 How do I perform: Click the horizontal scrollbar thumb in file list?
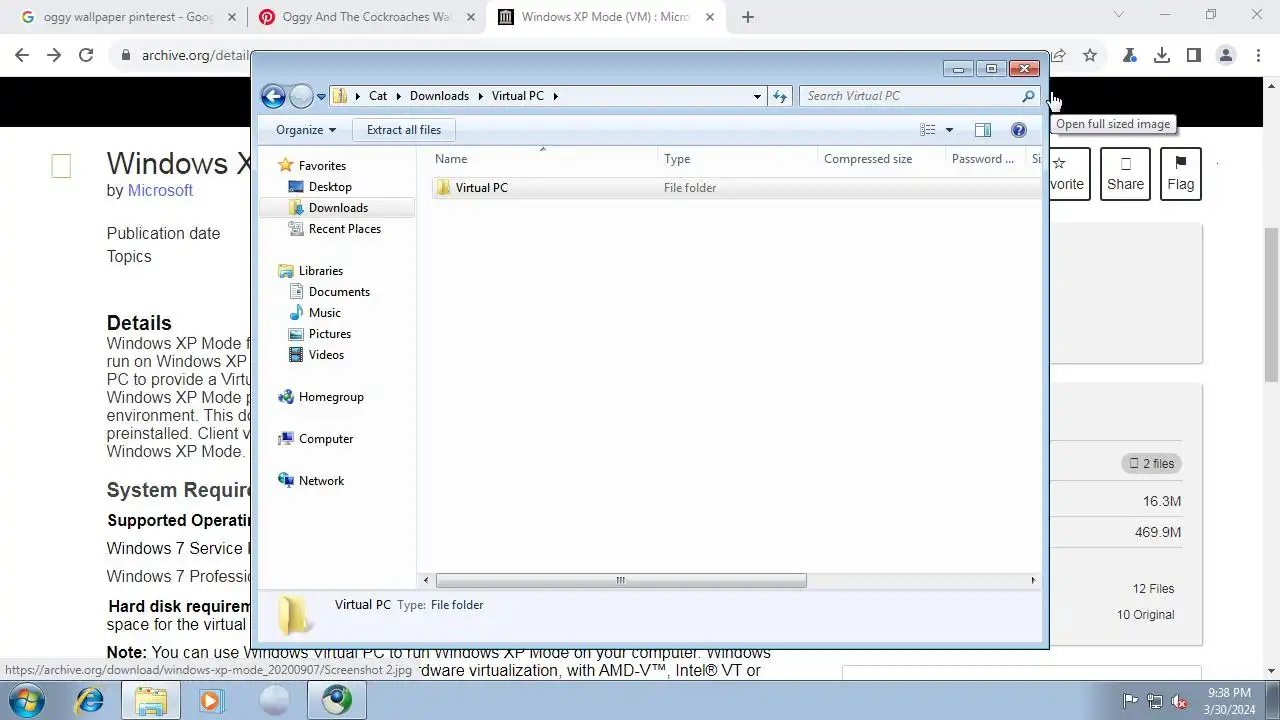click(x=621, y=580)
